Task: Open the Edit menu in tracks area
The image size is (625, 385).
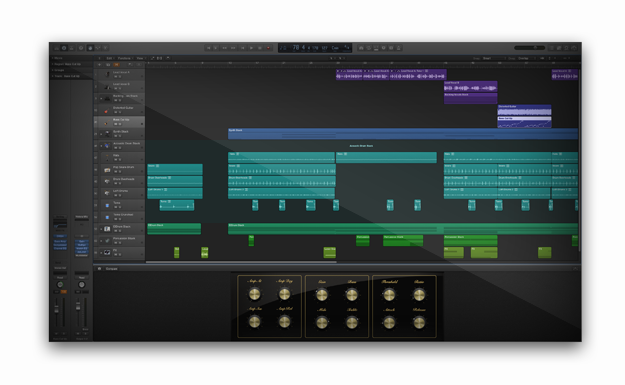Action: click(109, 58)
